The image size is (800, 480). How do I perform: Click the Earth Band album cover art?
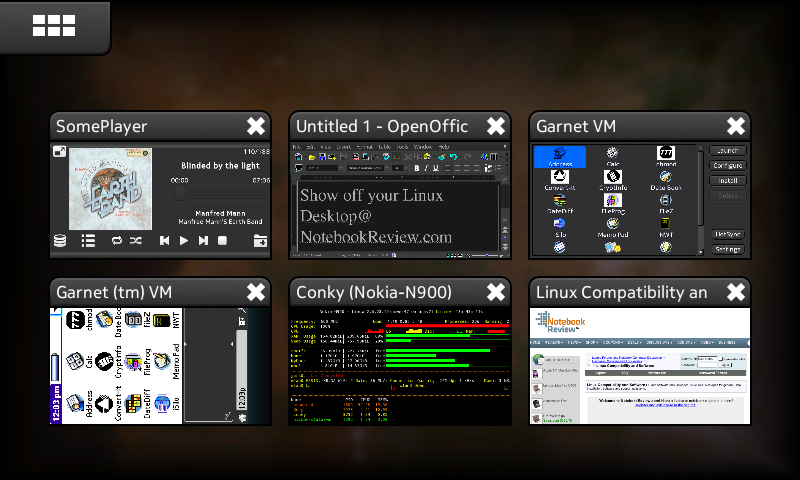point(110,189)
